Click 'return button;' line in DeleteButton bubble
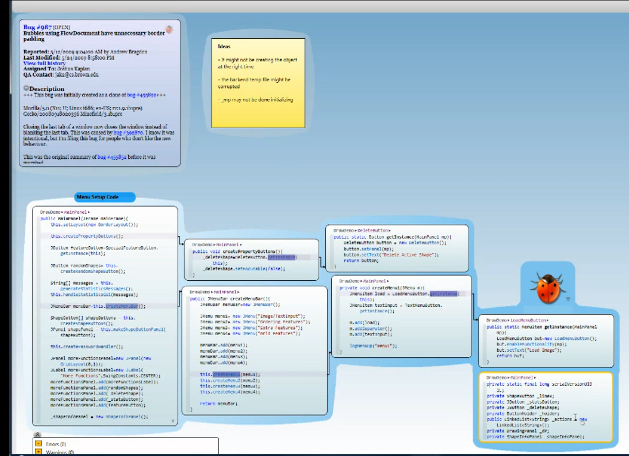Screen dimensions: 629x456 (361, 260)
